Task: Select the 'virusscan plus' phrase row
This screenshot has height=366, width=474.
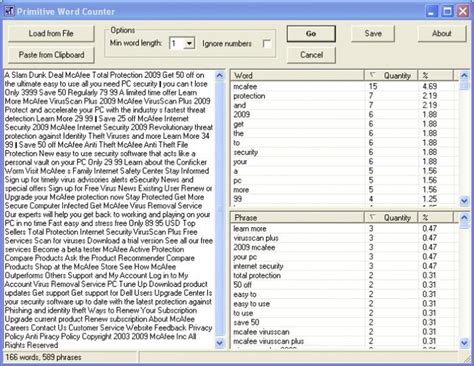Action: pos(345,238)
